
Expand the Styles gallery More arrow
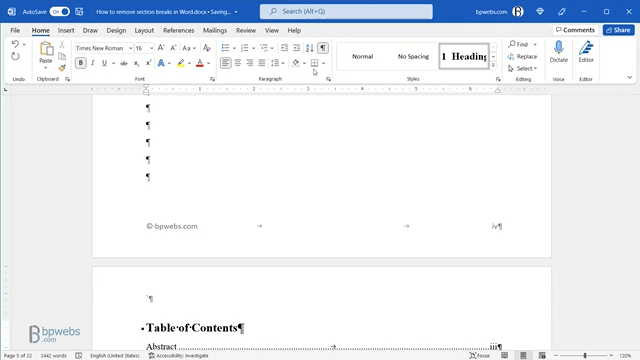493,65
